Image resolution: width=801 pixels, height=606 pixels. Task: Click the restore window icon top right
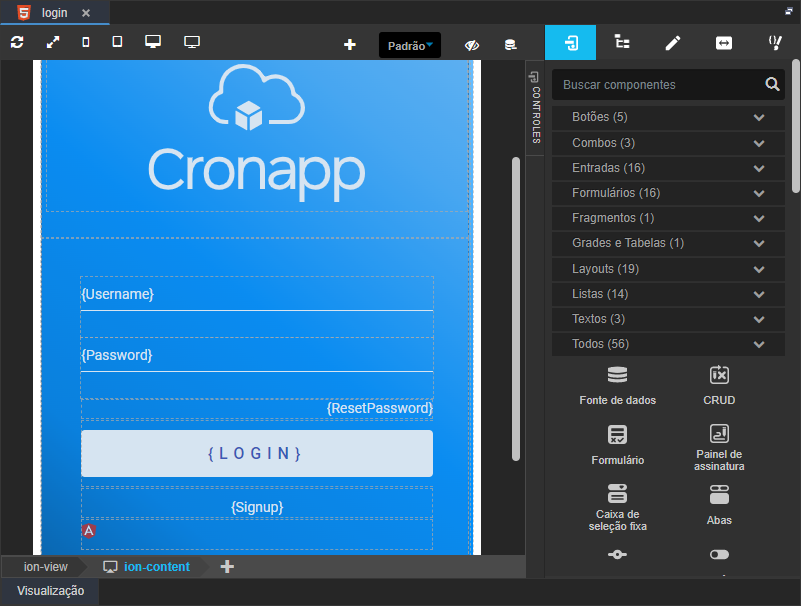(x=789, y=11)
